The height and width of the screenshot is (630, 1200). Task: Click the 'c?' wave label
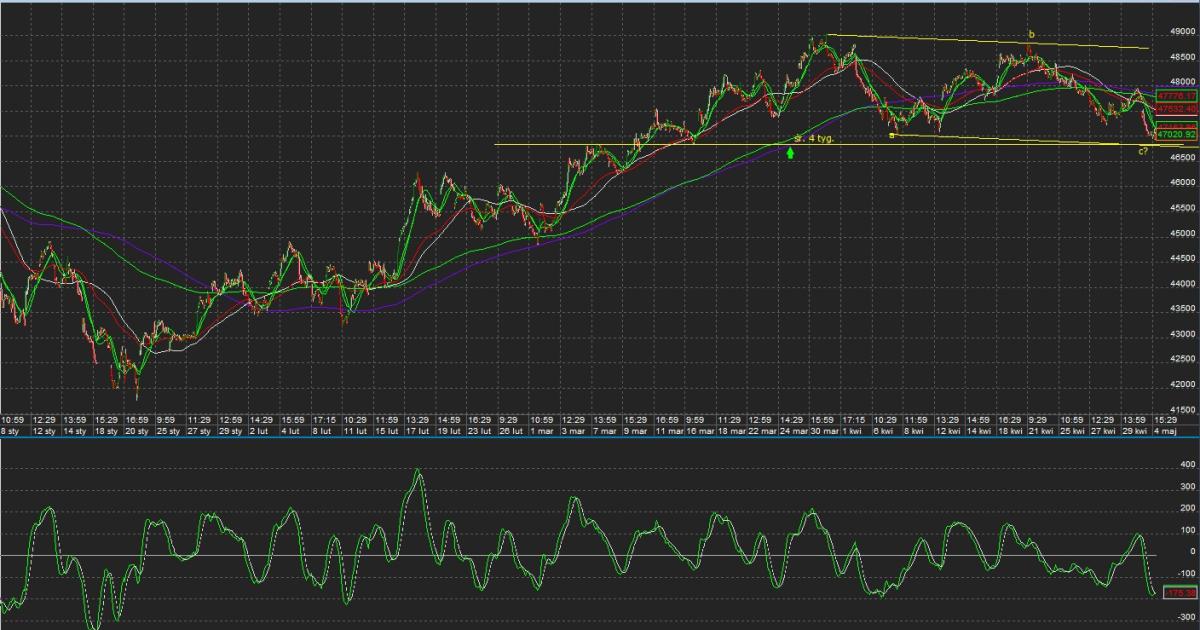[x=1143, y=151]
